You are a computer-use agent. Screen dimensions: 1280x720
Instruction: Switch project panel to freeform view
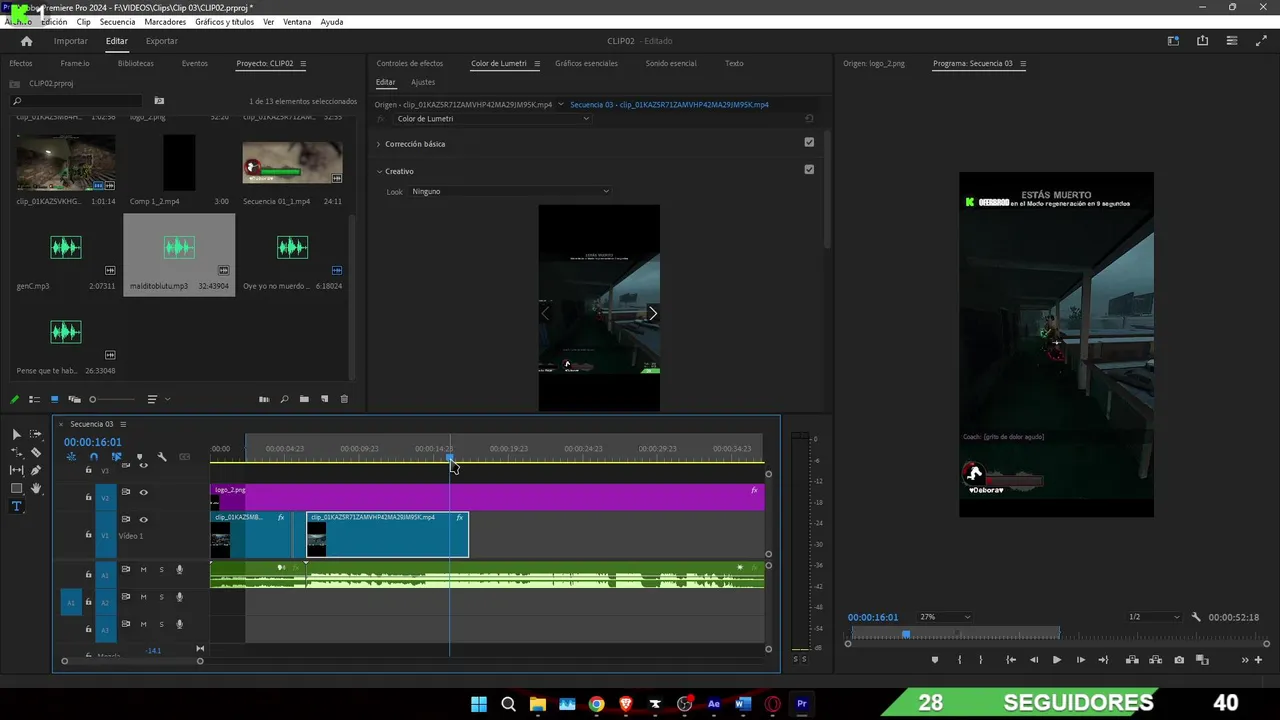coord(74,399)
